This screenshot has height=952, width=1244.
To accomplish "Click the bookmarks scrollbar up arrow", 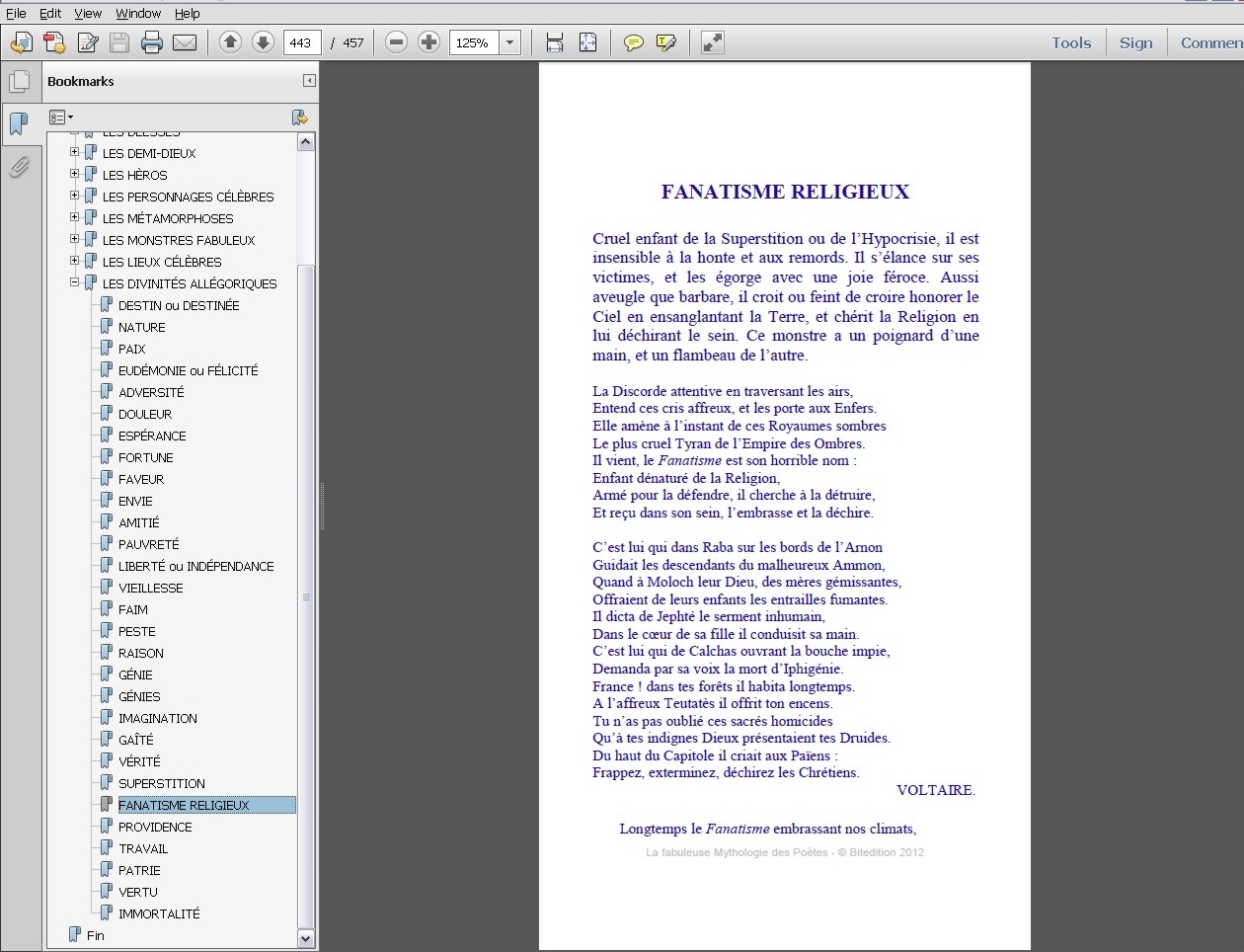I will pos(305,141).
